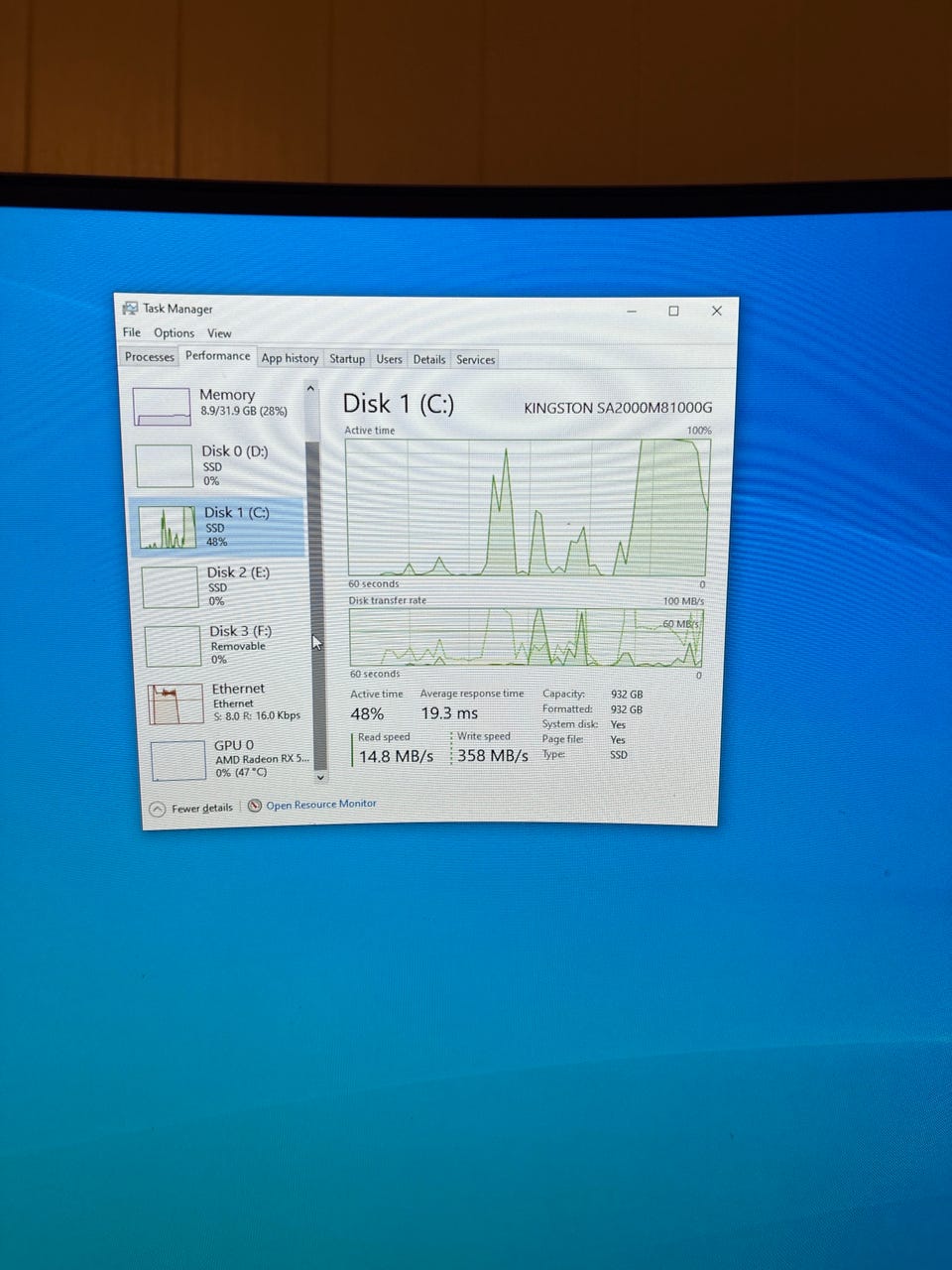Select the Ethernet graph thumbnail

(x=176, y=704)
